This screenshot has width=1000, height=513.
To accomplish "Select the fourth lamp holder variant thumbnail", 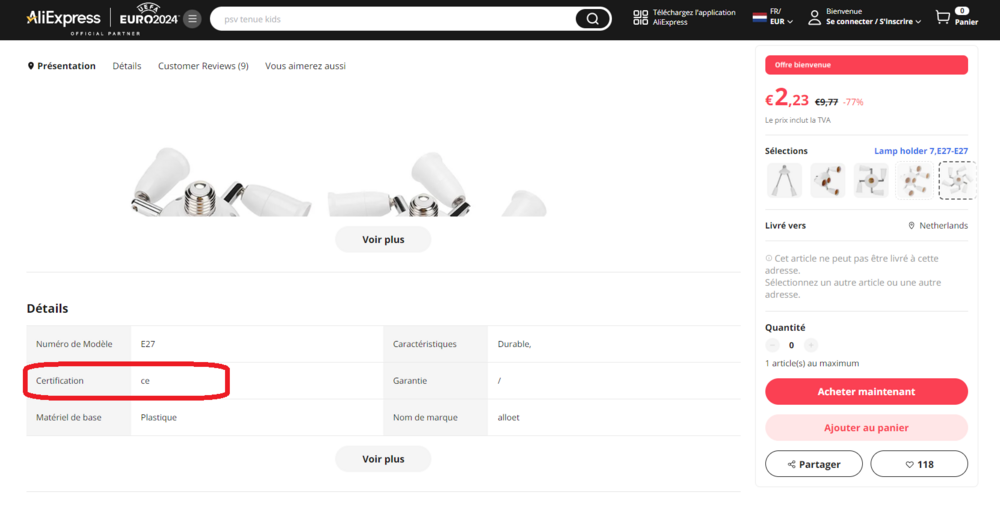I will (915, 181).
